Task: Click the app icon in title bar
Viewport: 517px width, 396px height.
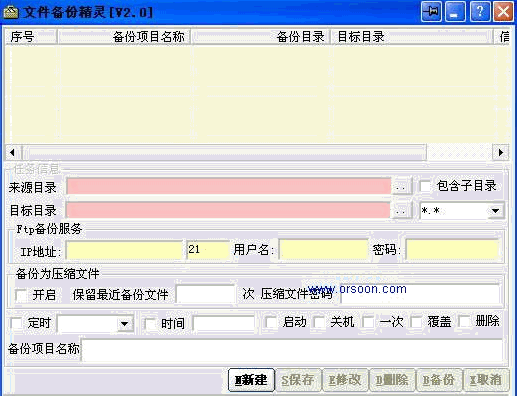Action: (10, 13)
